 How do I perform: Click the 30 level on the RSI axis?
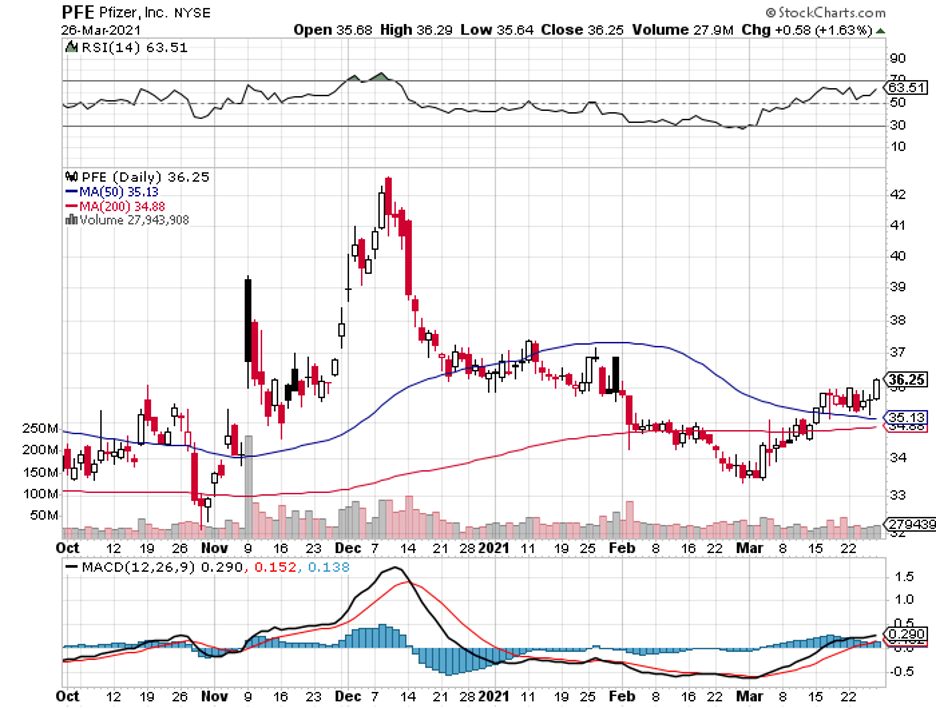(x=897, y=125)
